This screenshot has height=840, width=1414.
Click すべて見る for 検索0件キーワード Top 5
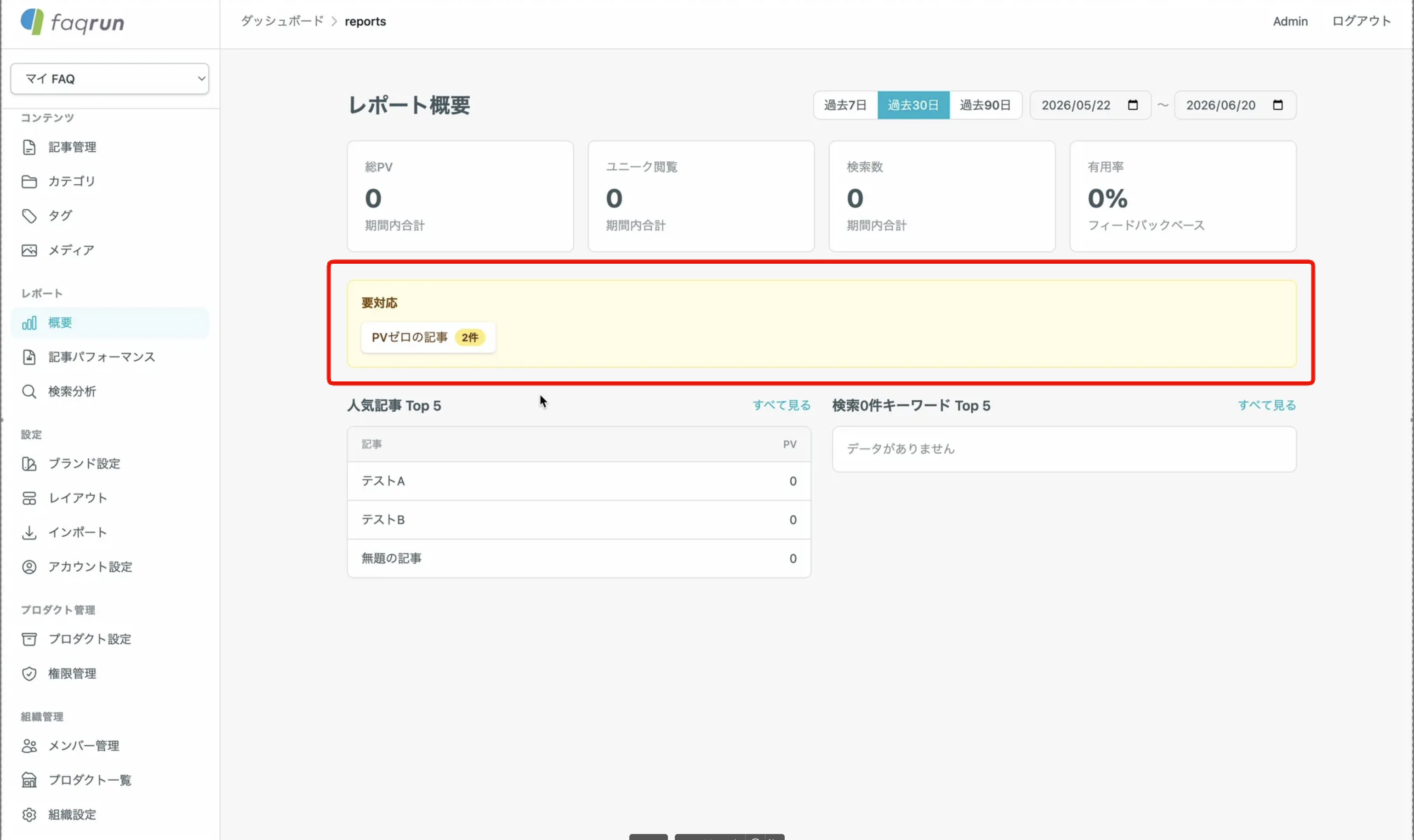coord(1267,405)
